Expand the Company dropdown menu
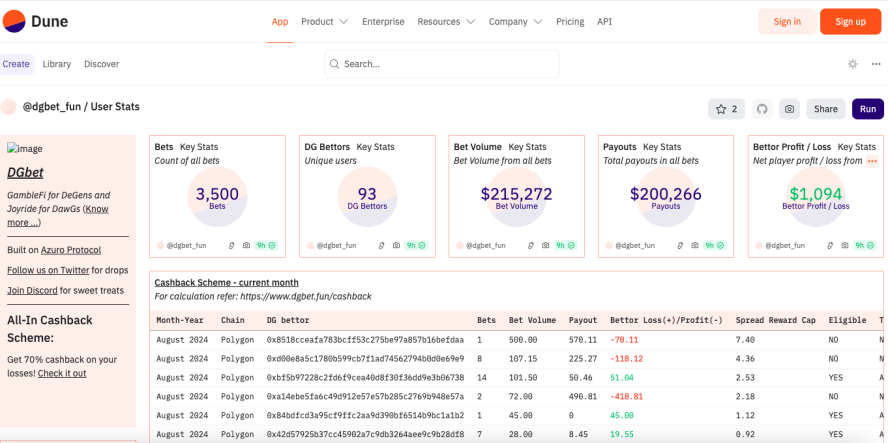This screenshot has height=443, width=888. [x=515, y=22]
